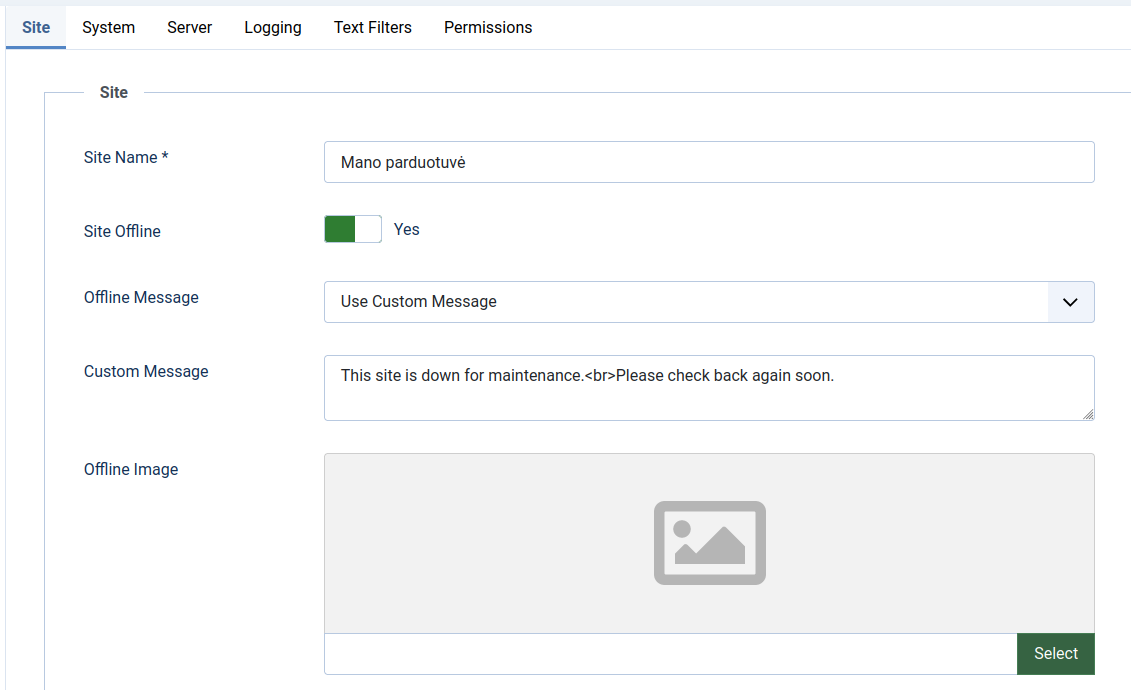The width and height of the screenshot is (1131, 690).
Task: Turn off the Site Offline switch
Action: 353,230
